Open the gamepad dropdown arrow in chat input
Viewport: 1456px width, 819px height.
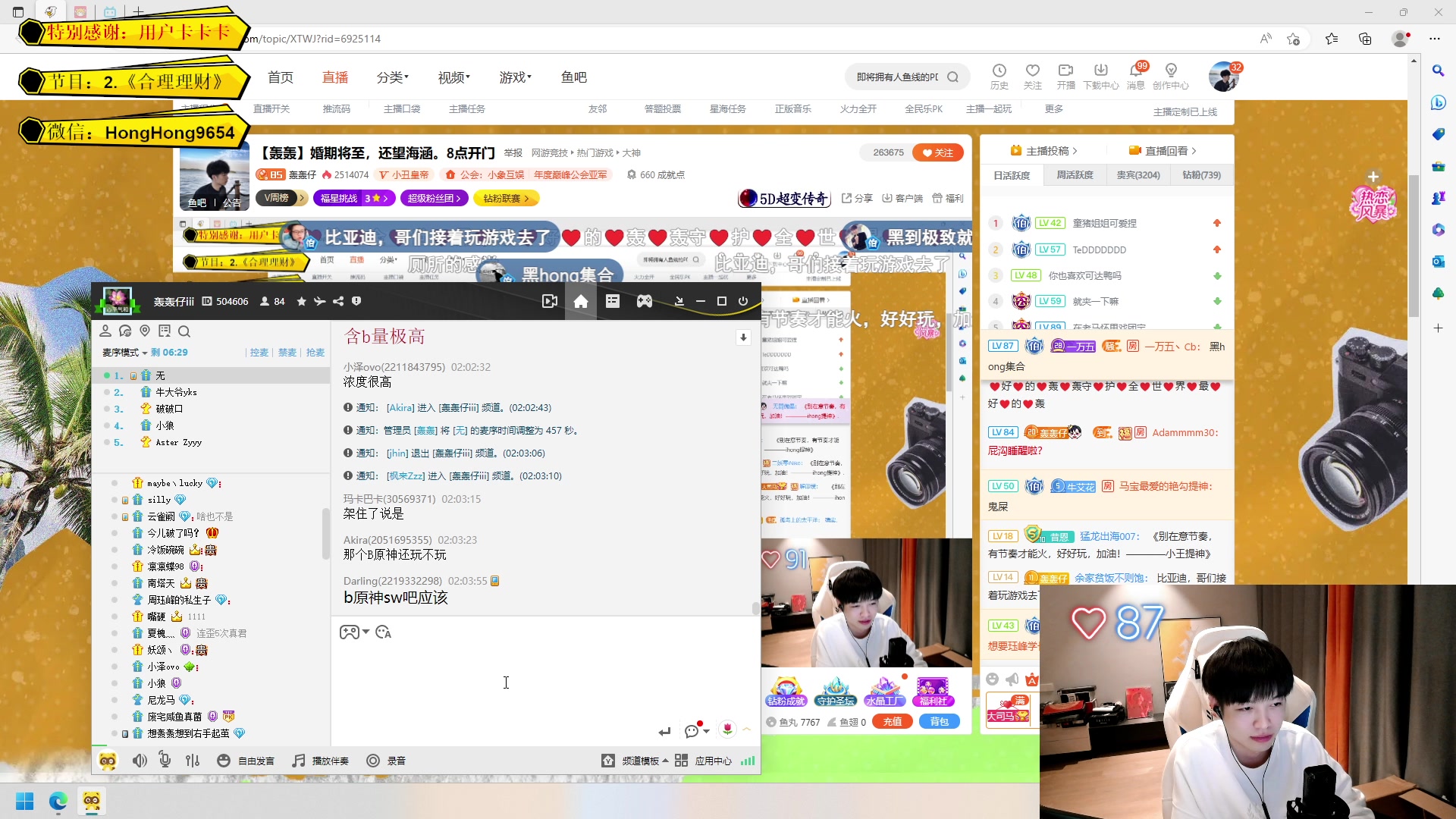[x=366, y=632]
